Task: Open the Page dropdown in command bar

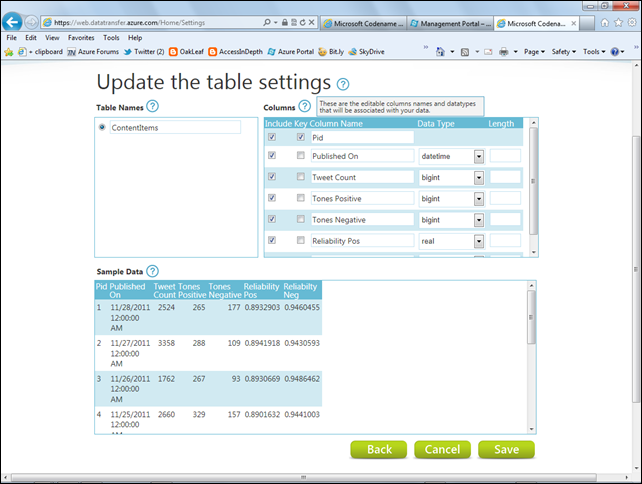Action: pyautogui.click(x=534, y=52)
